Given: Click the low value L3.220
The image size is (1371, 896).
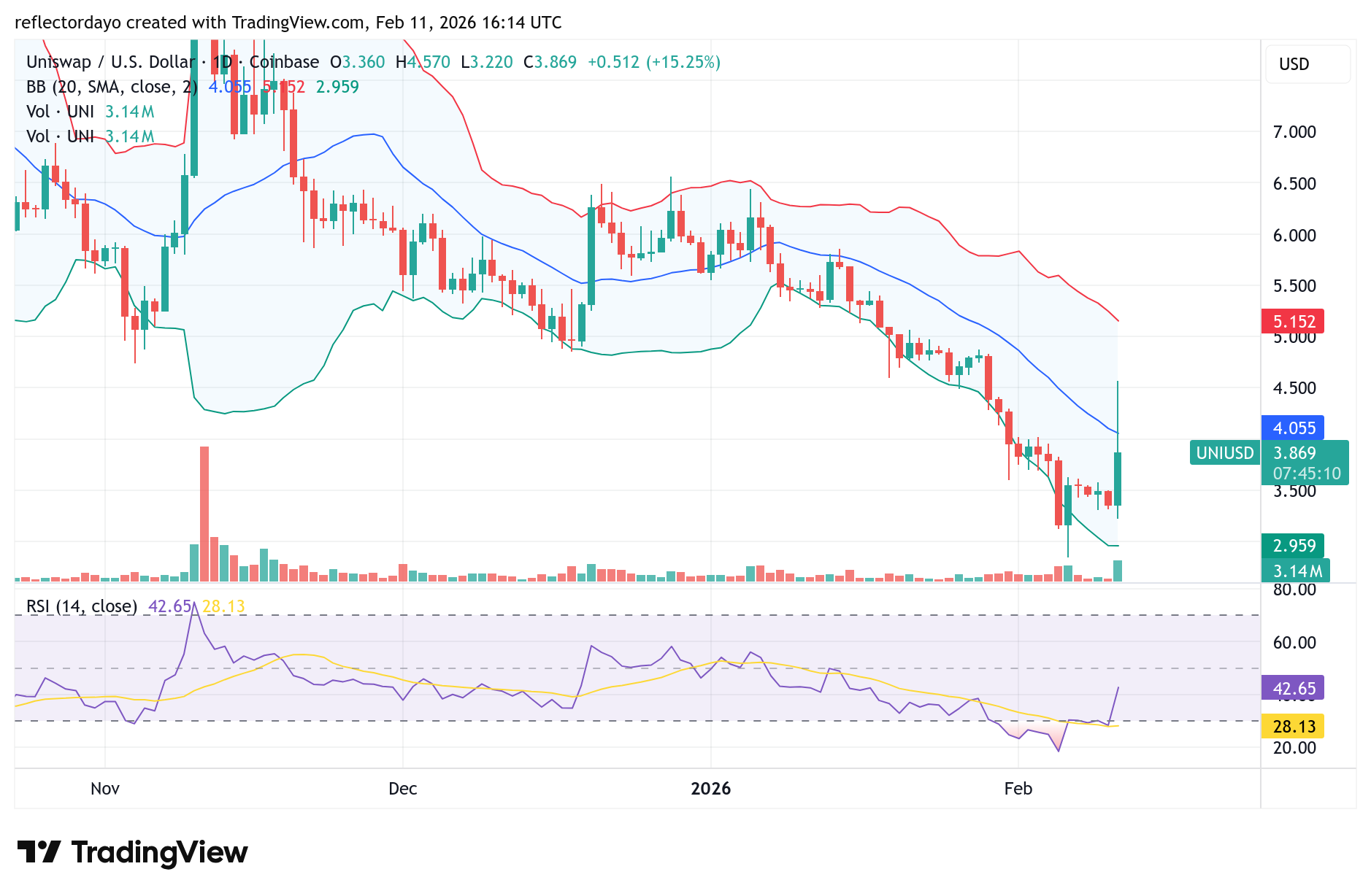Looking at the screenshot, I should pyautogui.click(x=487, y=62).
